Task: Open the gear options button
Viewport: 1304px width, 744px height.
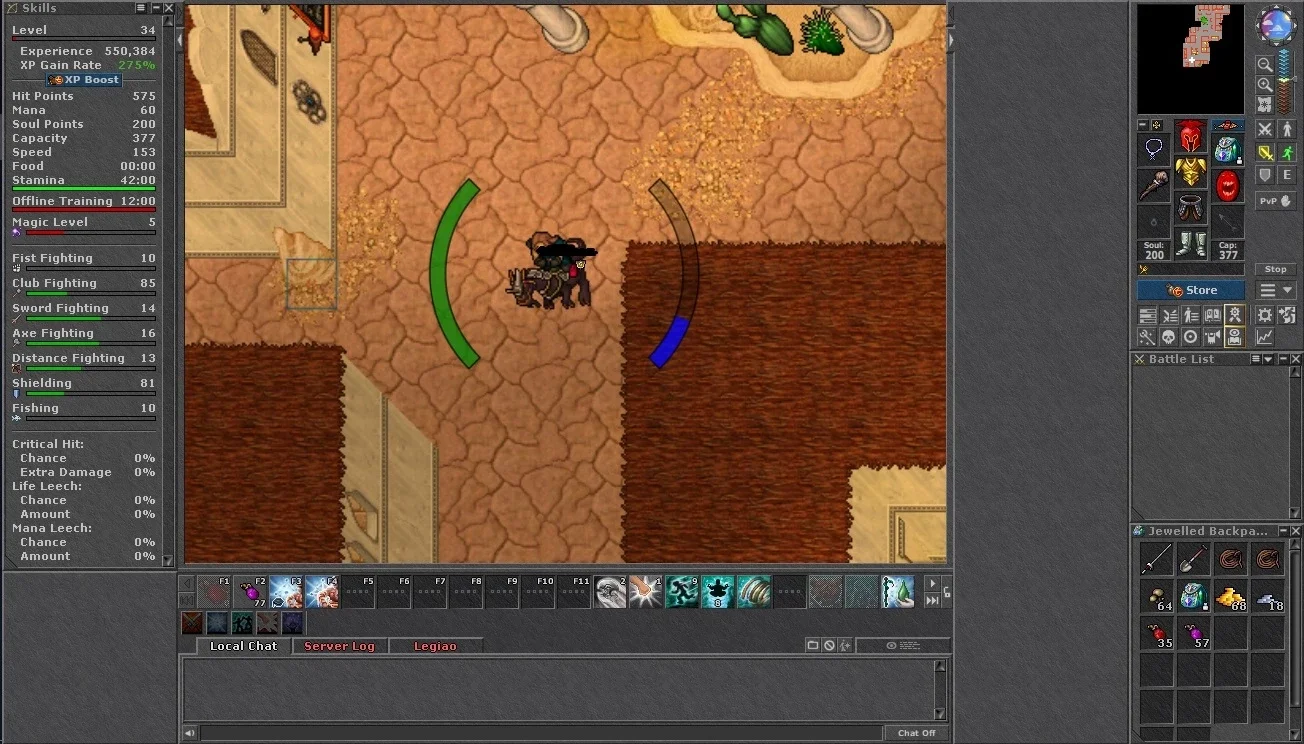Action: 1265,315
